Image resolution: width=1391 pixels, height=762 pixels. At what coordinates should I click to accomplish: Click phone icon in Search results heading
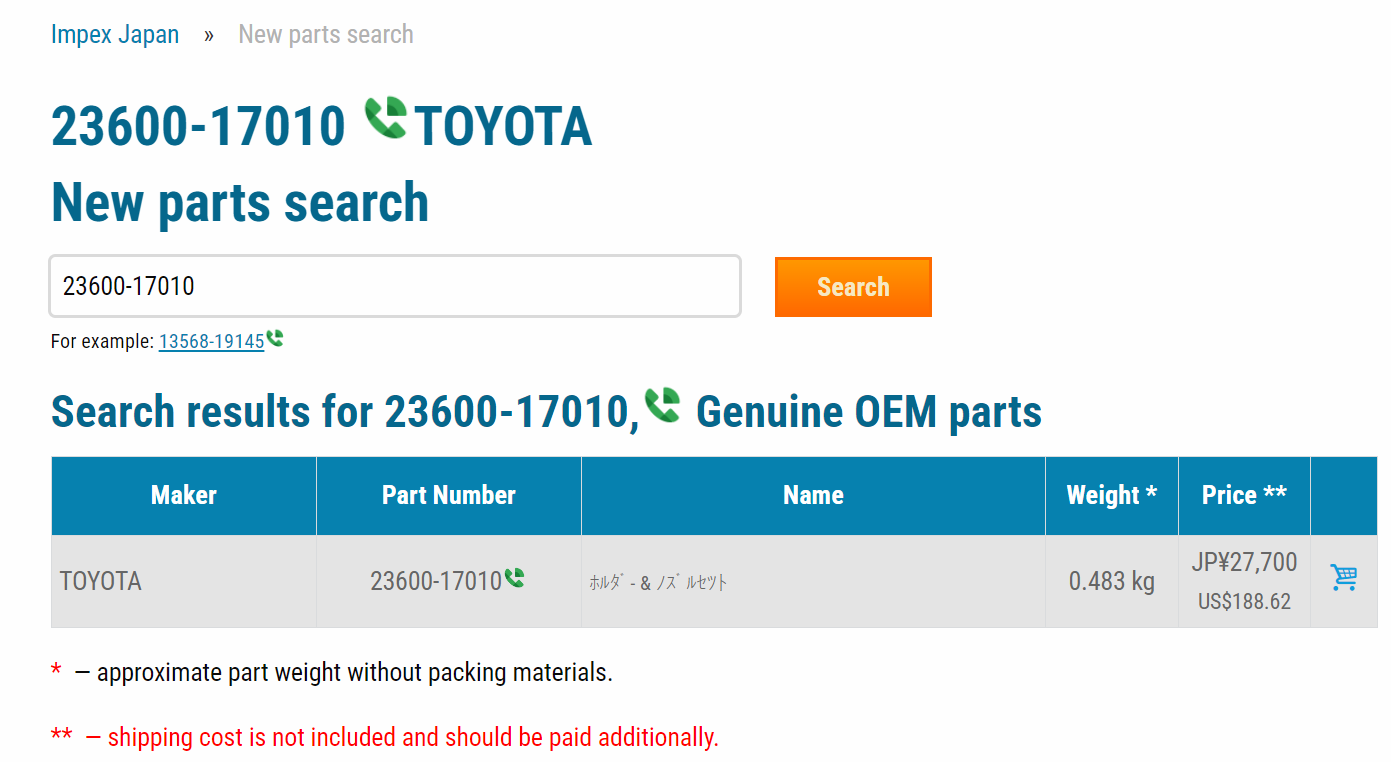[x=662, y=405]
